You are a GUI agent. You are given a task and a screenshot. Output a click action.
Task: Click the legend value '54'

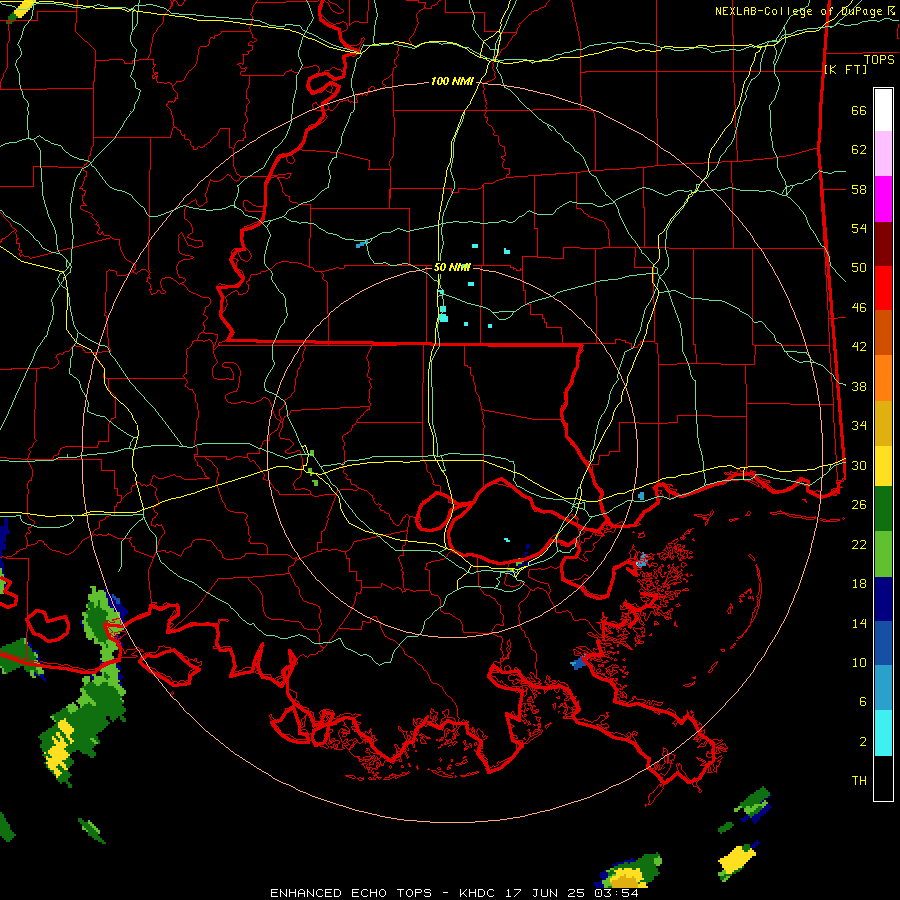coord(859,228)
